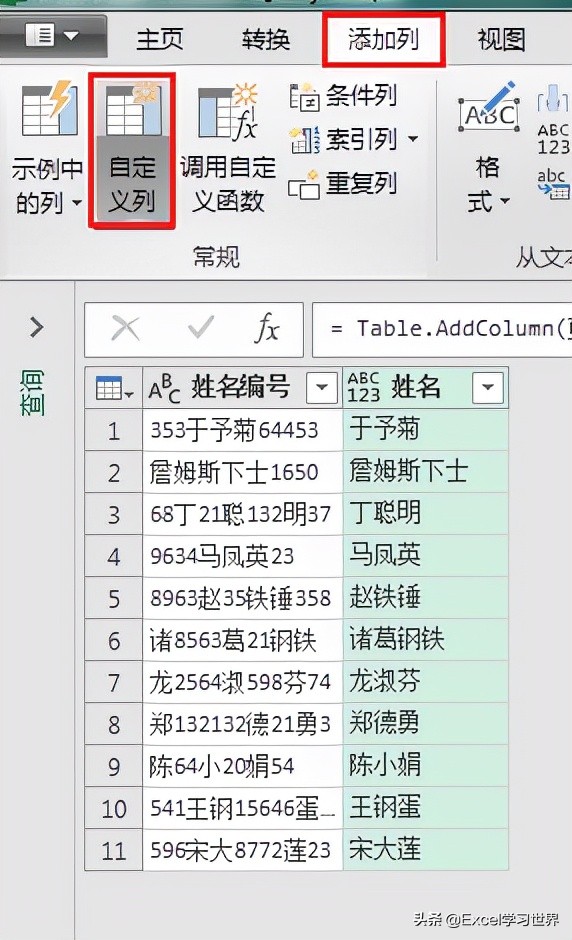Select the cell 诸8563葛21钢铁

242,640
